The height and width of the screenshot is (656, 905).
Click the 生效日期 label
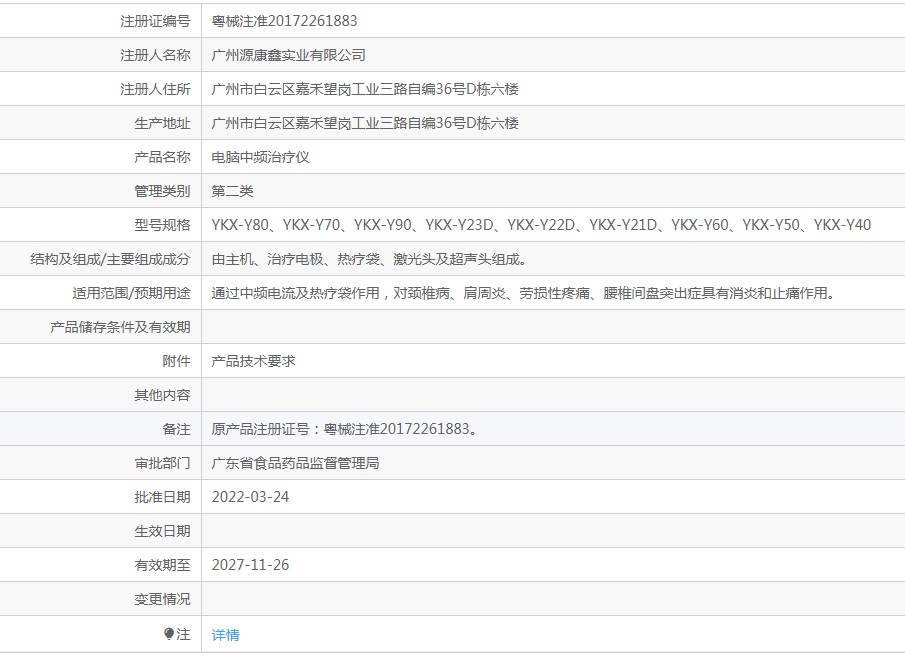click(162, 531)
